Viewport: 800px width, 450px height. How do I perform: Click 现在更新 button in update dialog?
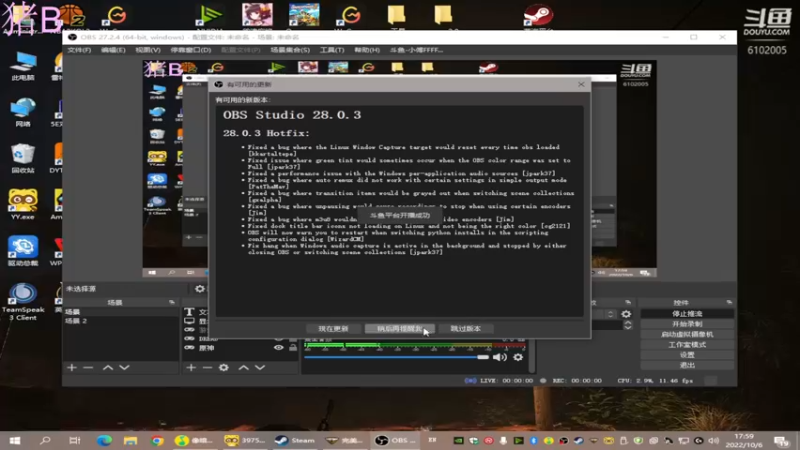(x=333, y=329)
